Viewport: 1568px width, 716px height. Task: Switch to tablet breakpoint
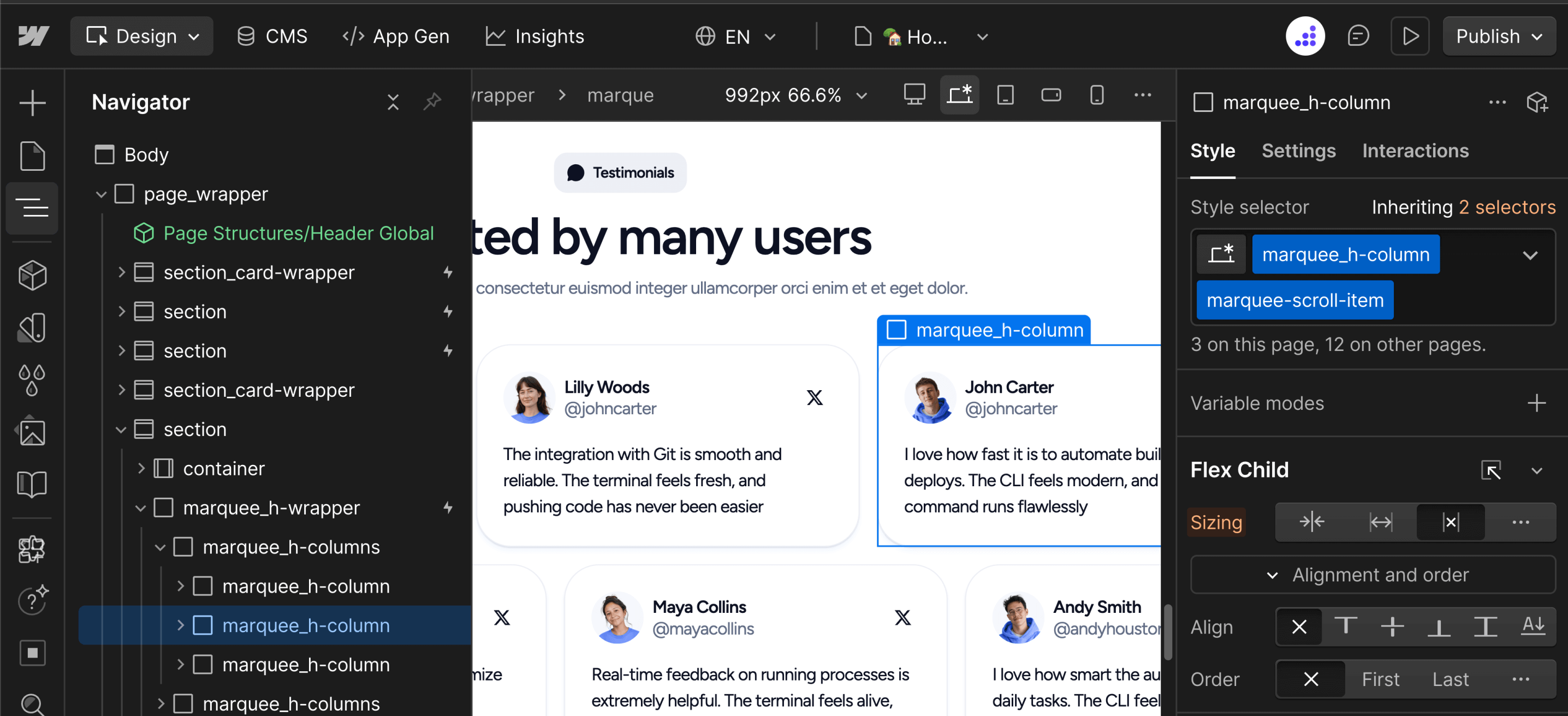click(x=1006, y=95)
